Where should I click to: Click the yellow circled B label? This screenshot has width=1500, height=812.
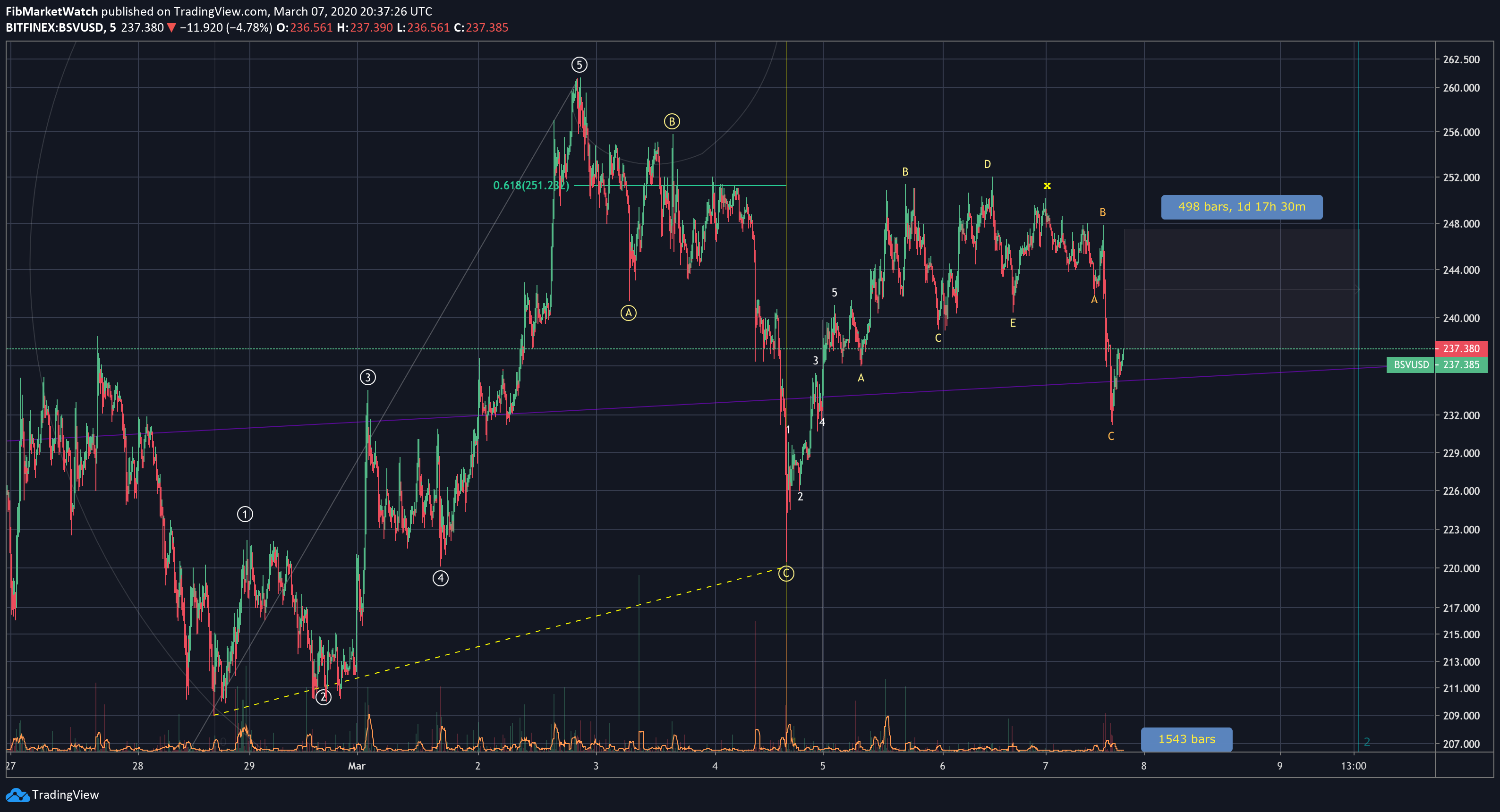(672, 122)
